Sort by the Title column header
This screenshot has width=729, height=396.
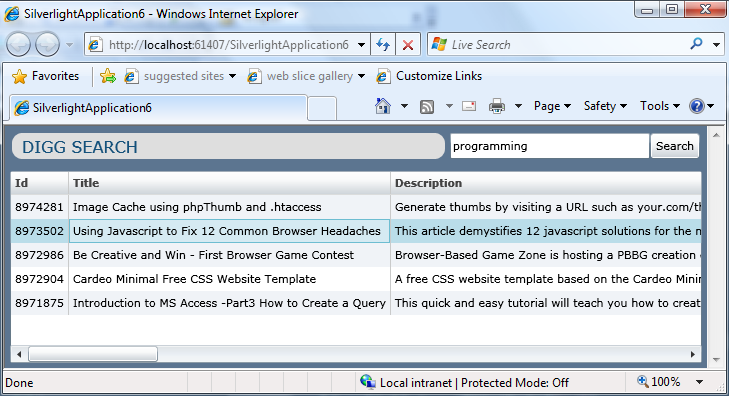tap(229, 183)
